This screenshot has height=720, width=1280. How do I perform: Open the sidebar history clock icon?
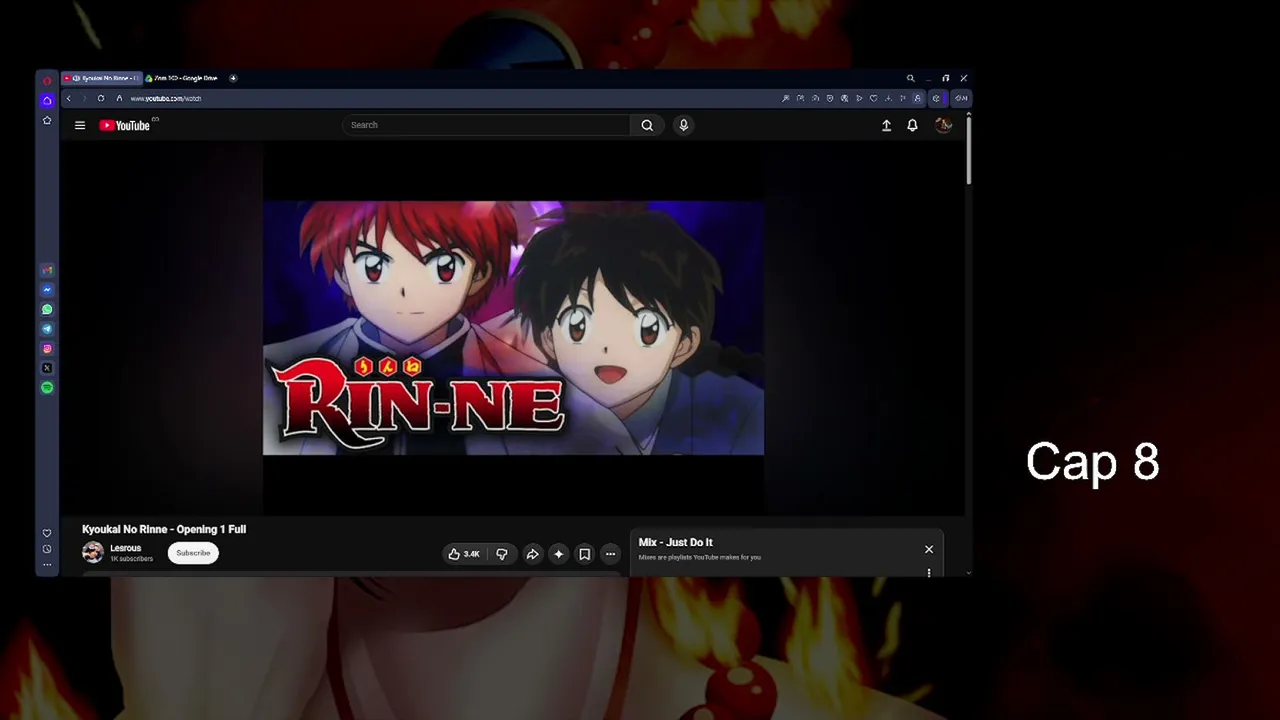[47, 549]
